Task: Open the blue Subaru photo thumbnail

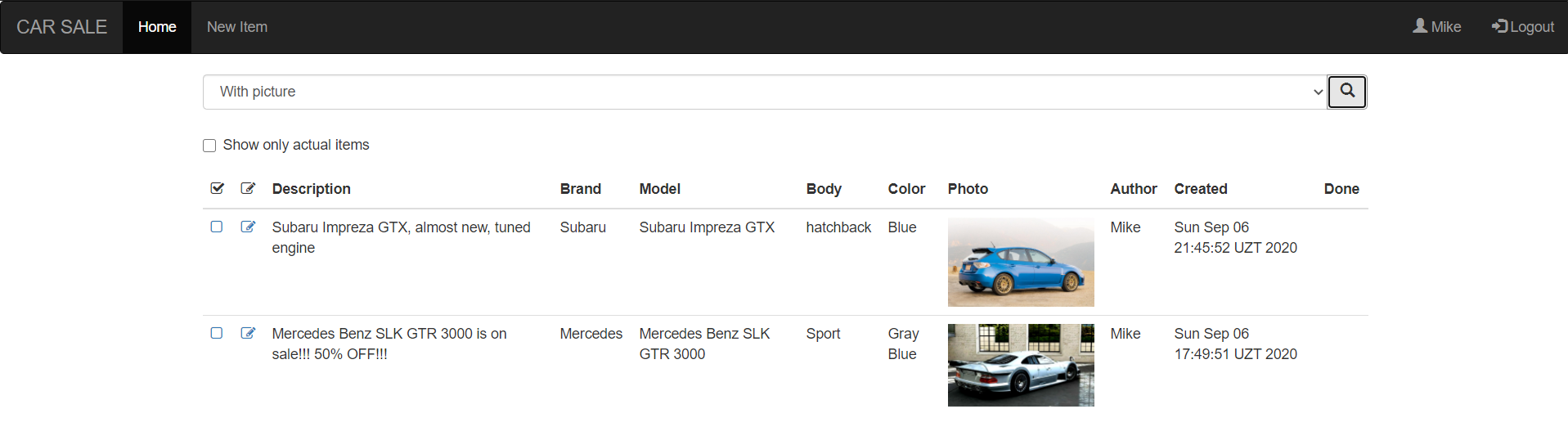Action: [x=1020, y=262]
